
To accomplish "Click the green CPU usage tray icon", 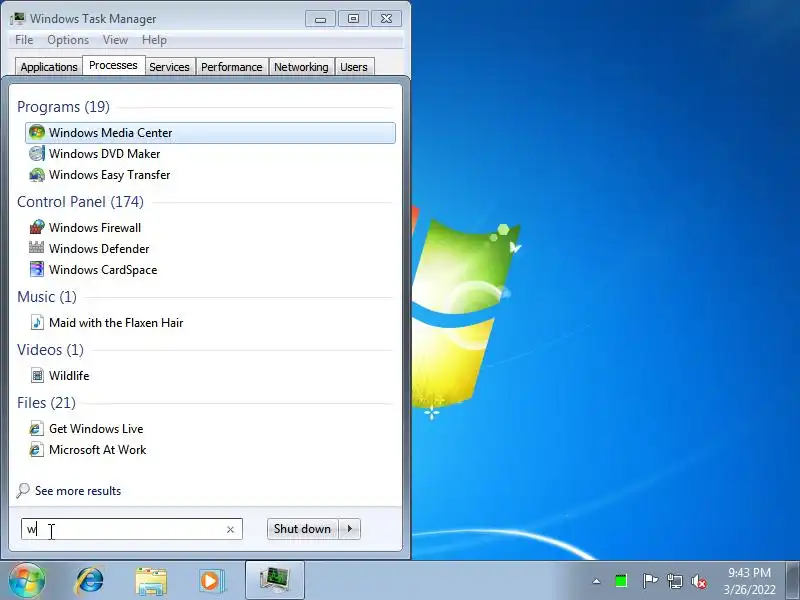I will pyautogui.click(x=621, y=581).
